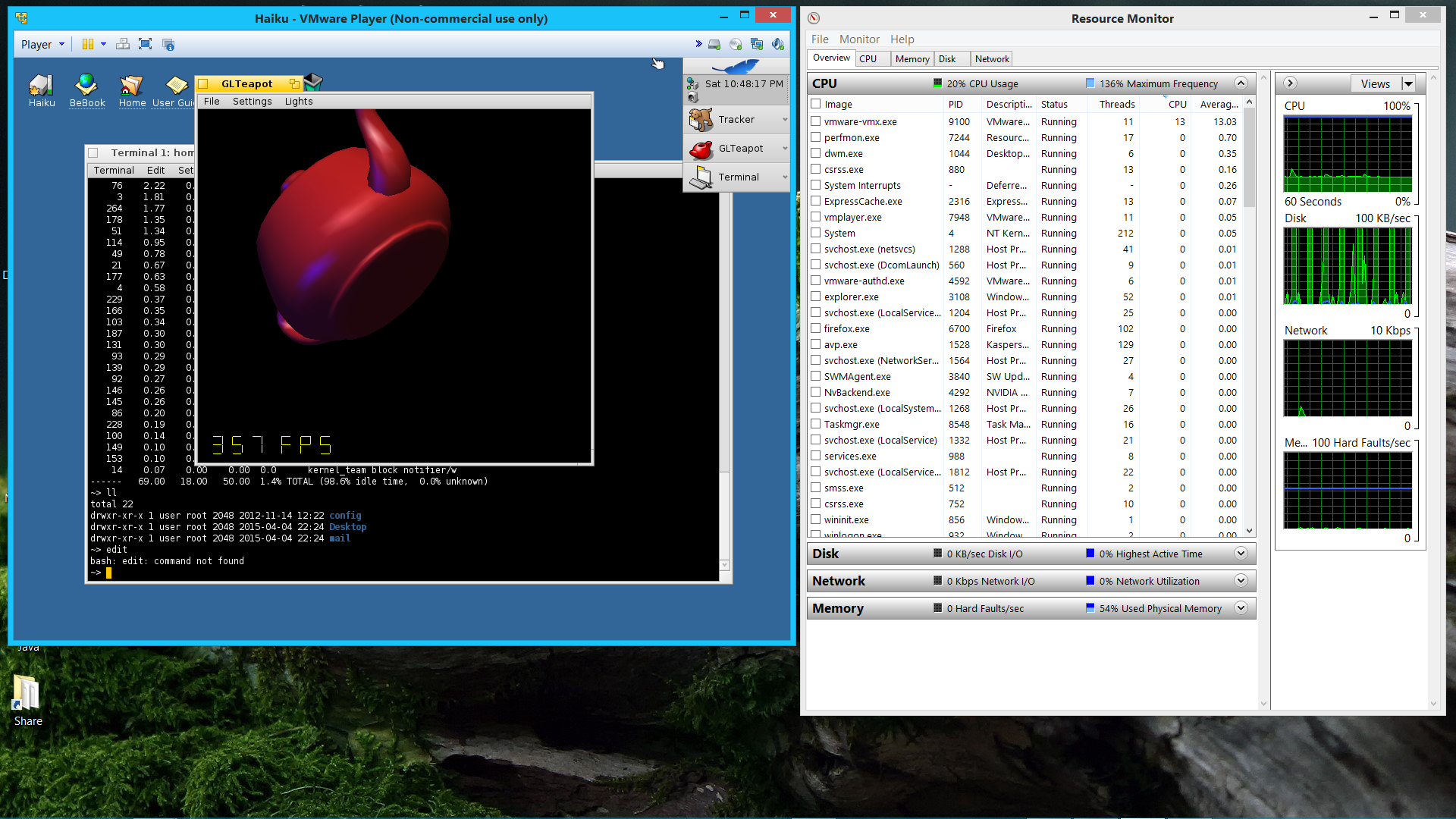Check the vmware-vmx.exe process checkbox
This screenshot has height=819, width=1456.
click(816, 121)
